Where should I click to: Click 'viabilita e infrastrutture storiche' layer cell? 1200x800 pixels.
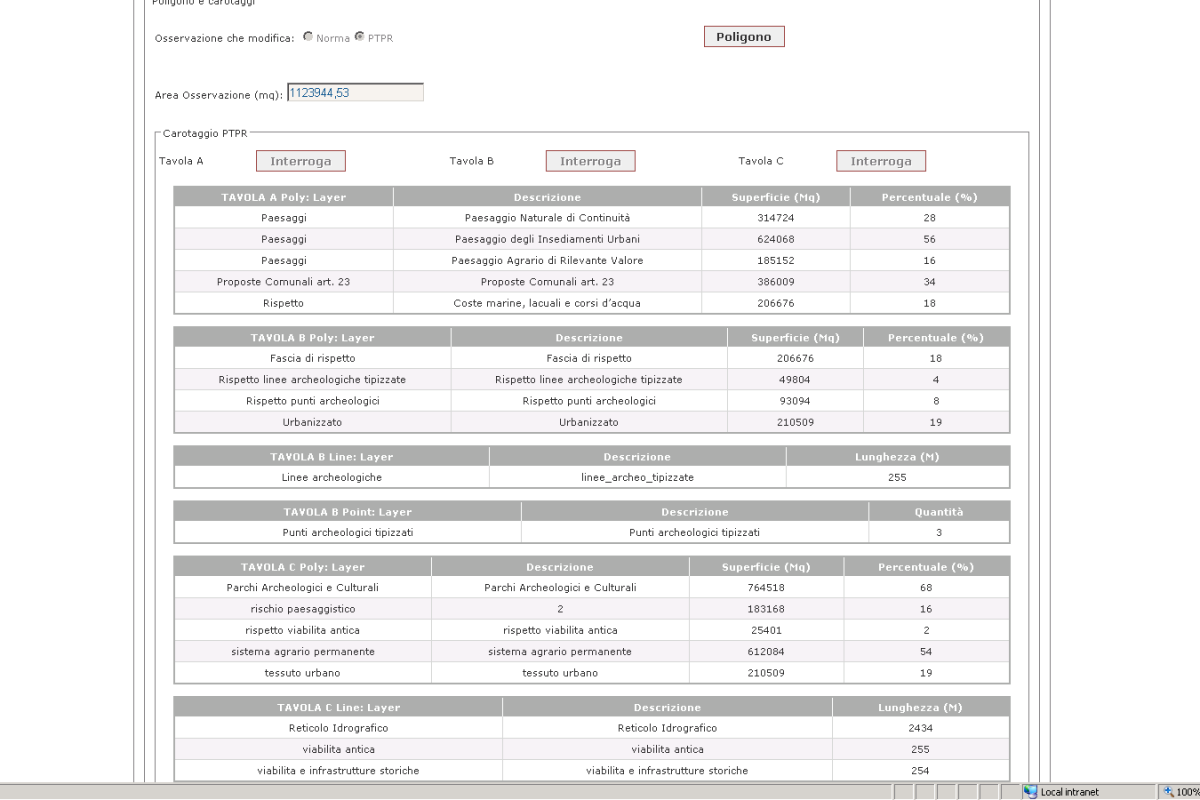(x=338, y=771)
